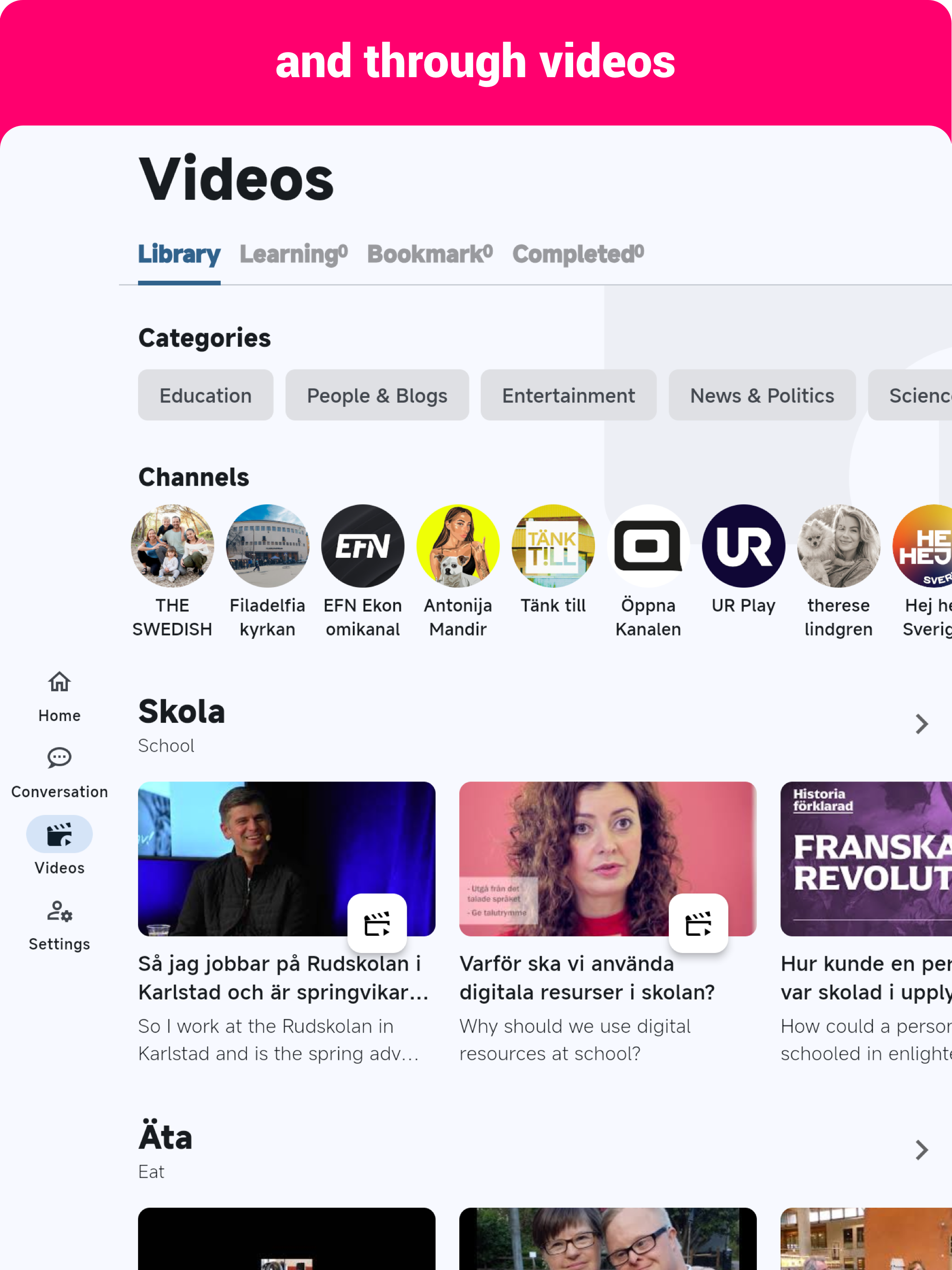Image resolution: width=952 pixels, height=1270 pixels.
Task: Filter by Science category chip
Action: (x=911, y=395)
